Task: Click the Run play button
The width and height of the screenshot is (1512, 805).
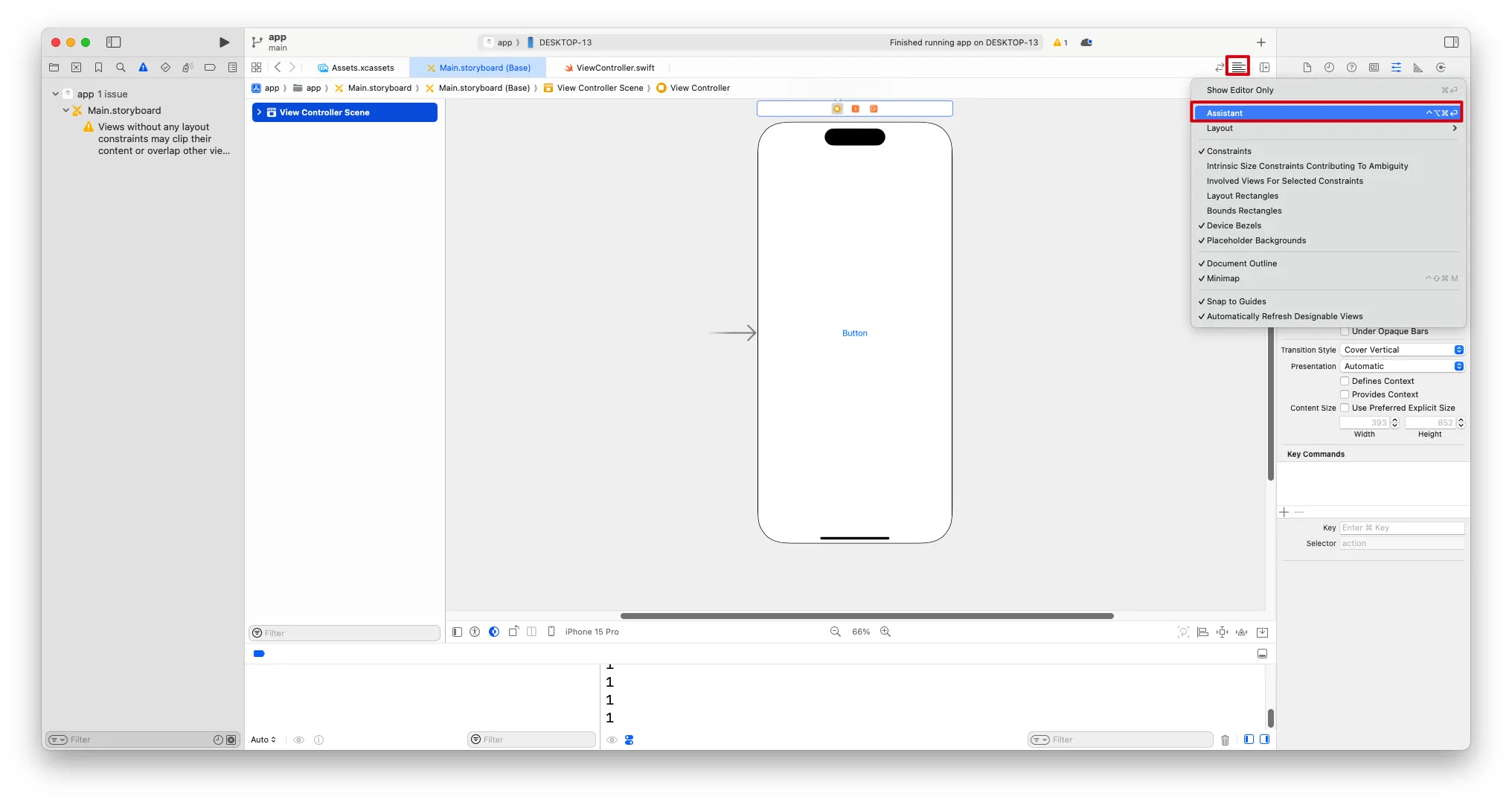Action: pos(224,42)
